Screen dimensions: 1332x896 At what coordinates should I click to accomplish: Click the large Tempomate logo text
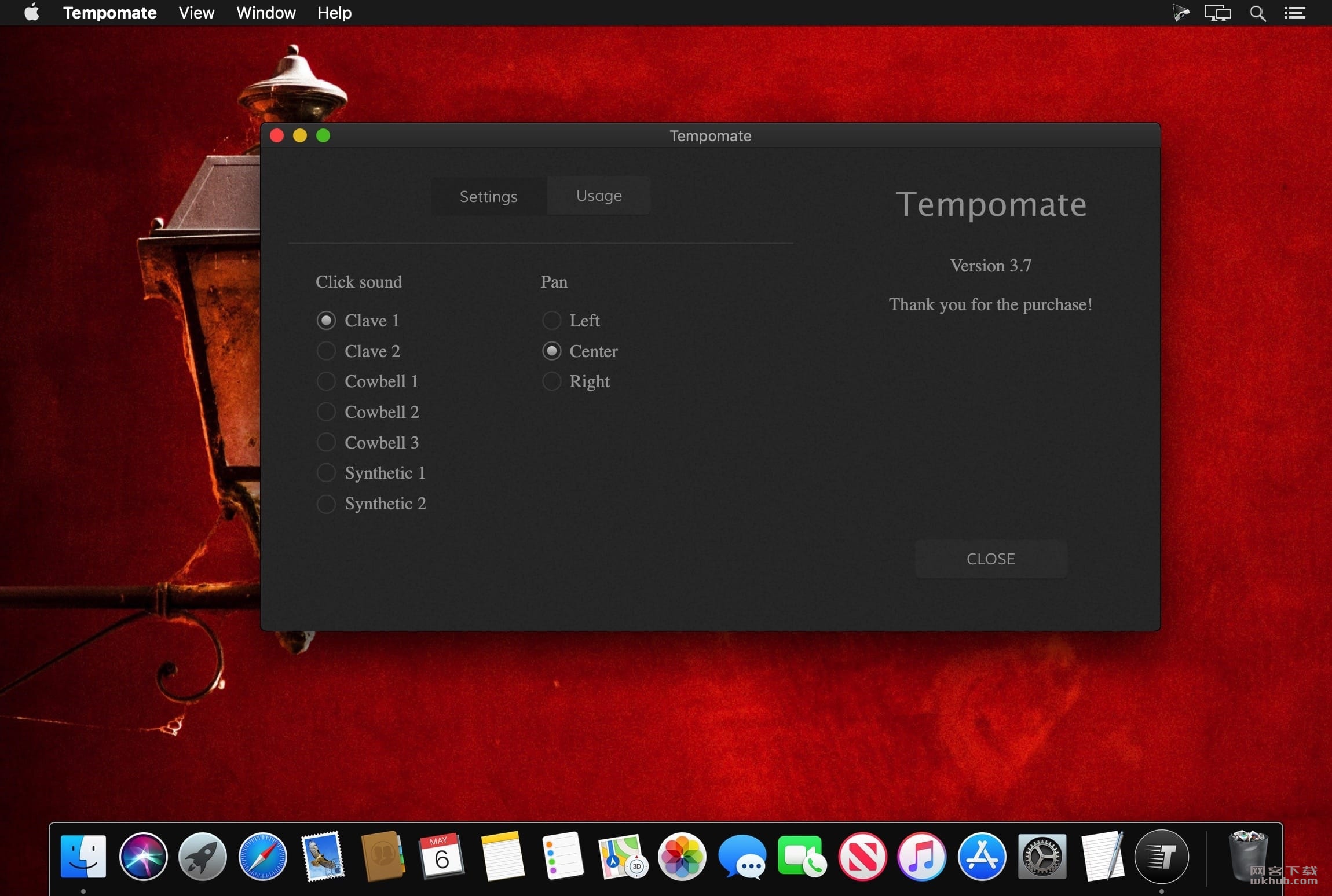[991, 205]
